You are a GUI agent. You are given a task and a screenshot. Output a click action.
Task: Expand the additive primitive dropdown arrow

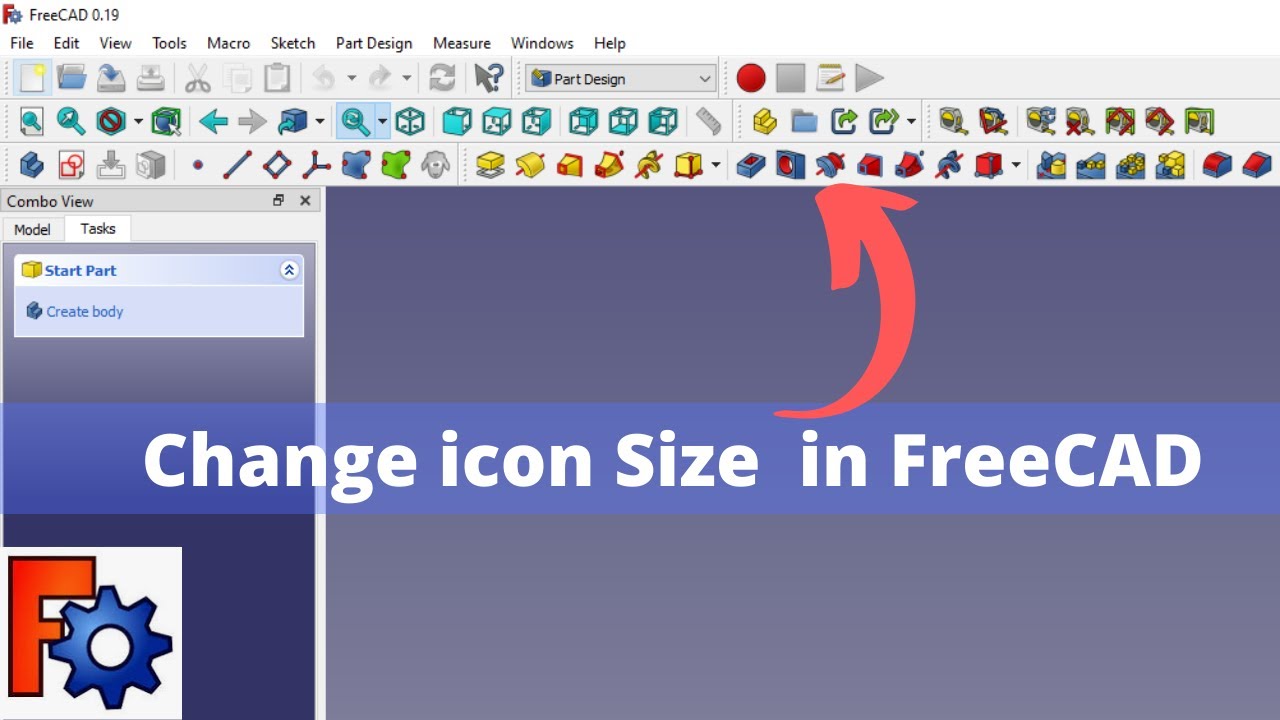(x=716, y=164)
